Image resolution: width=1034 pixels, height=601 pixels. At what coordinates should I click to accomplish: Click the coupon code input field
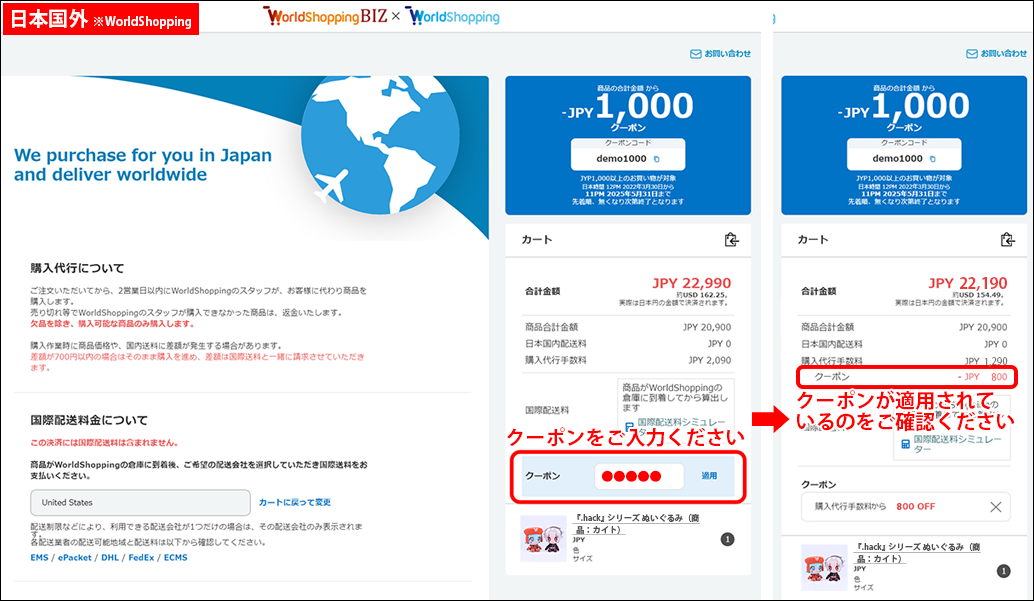[638, 476]
